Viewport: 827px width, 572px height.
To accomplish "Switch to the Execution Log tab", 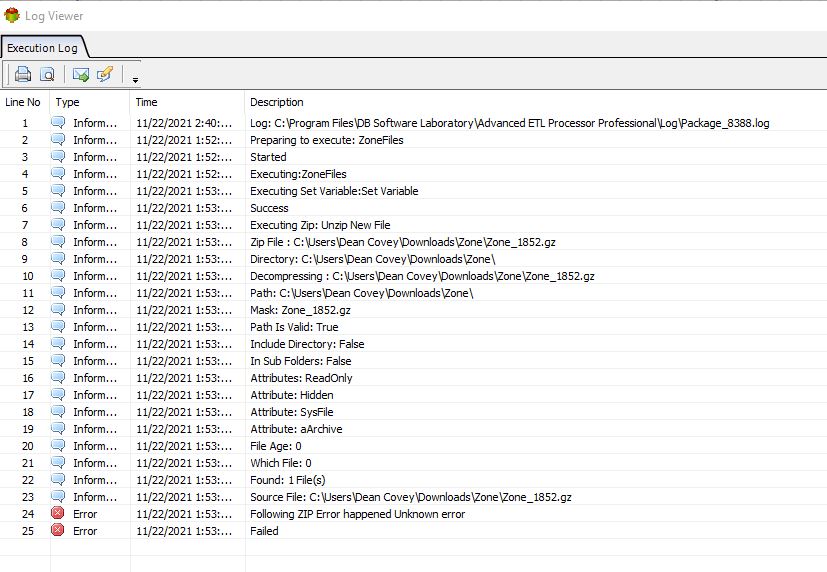I will click(42, 48).
